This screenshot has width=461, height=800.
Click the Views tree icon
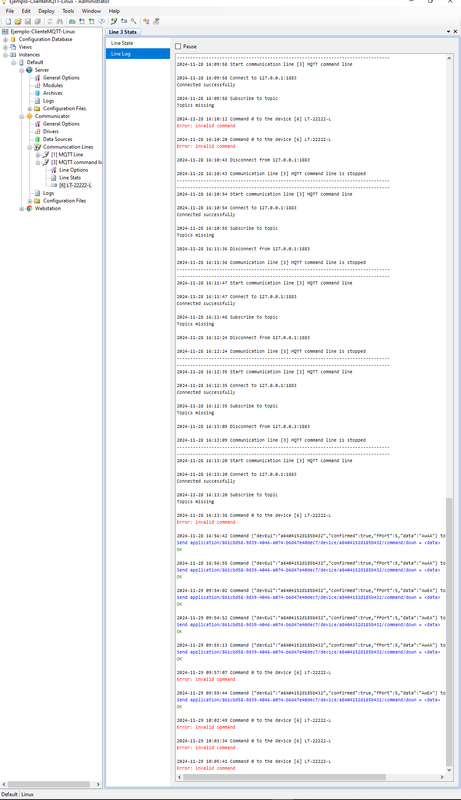click(13, 47)
